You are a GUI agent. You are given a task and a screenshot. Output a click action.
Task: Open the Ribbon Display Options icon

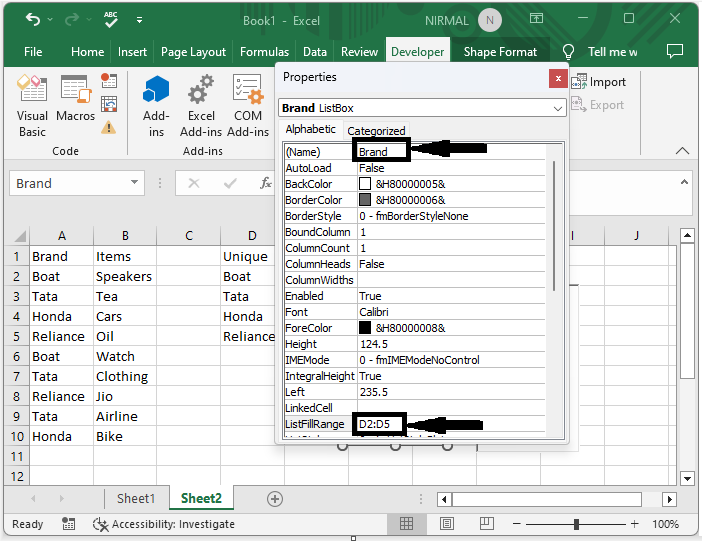coord(536,18)
